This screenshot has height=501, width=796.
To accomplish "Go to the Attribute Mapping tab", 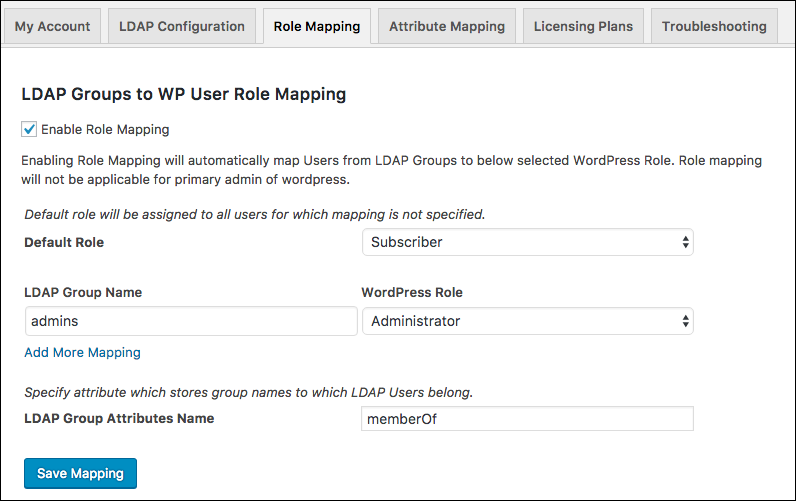I will 447,26.
